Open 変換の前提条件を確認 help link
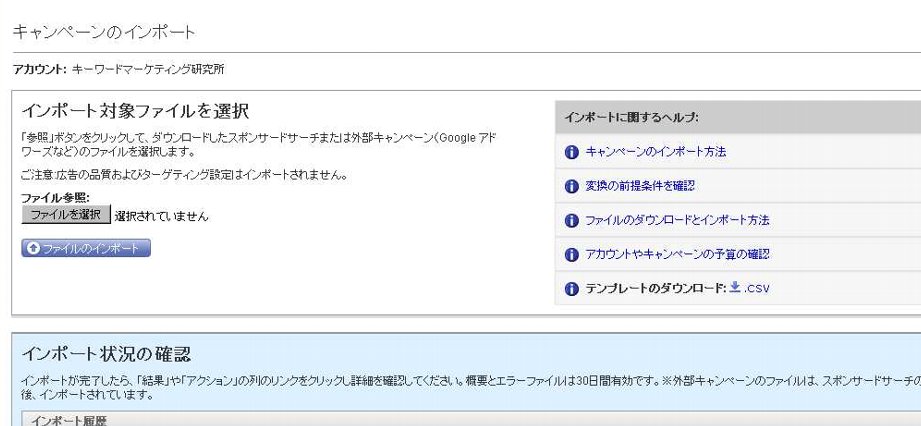This screenshot has width=921, height=426. tap(640, 186)
